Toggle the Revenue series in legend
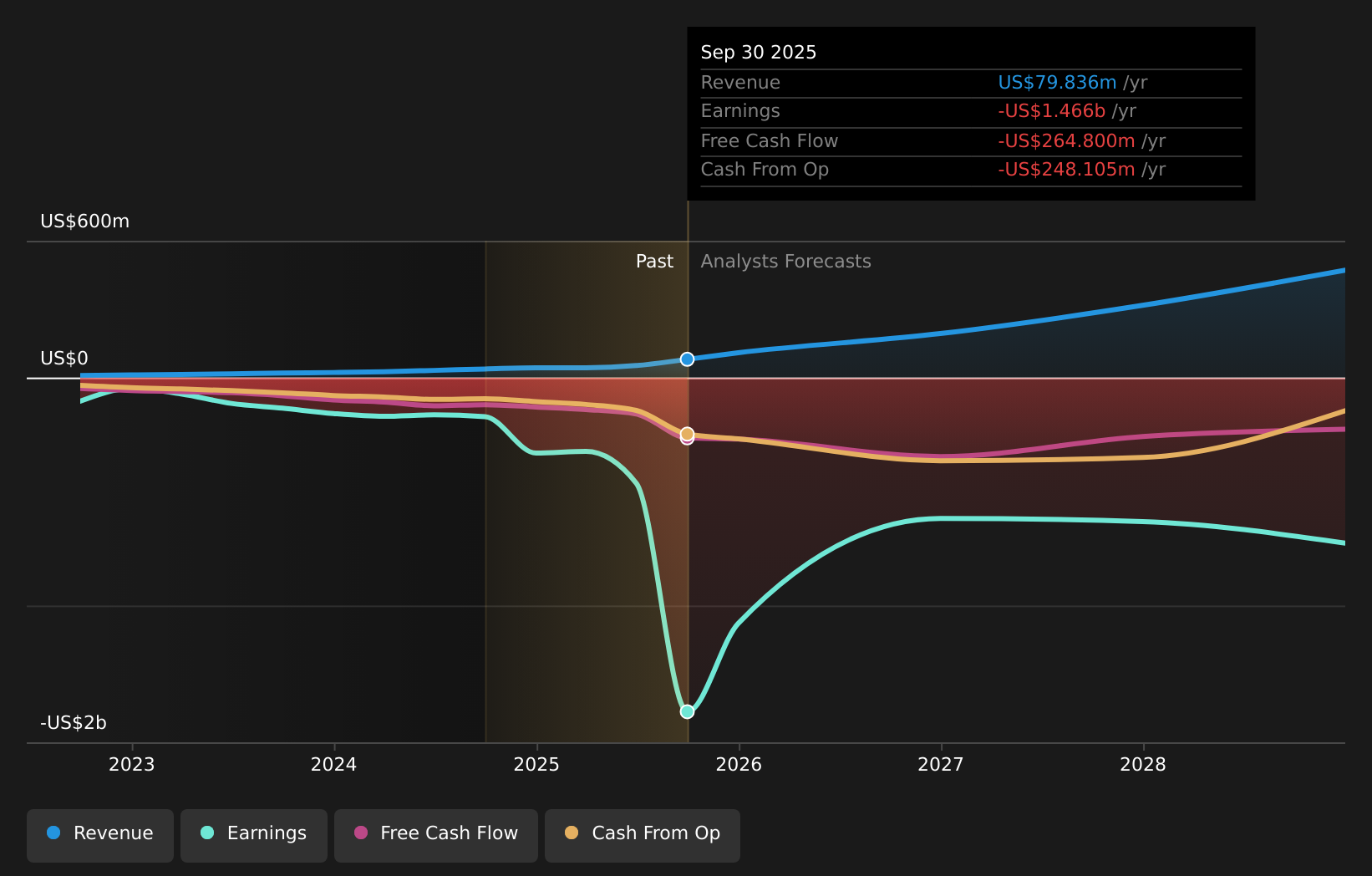The width and height of the screenshot is (1372, 876). [100, 835]
